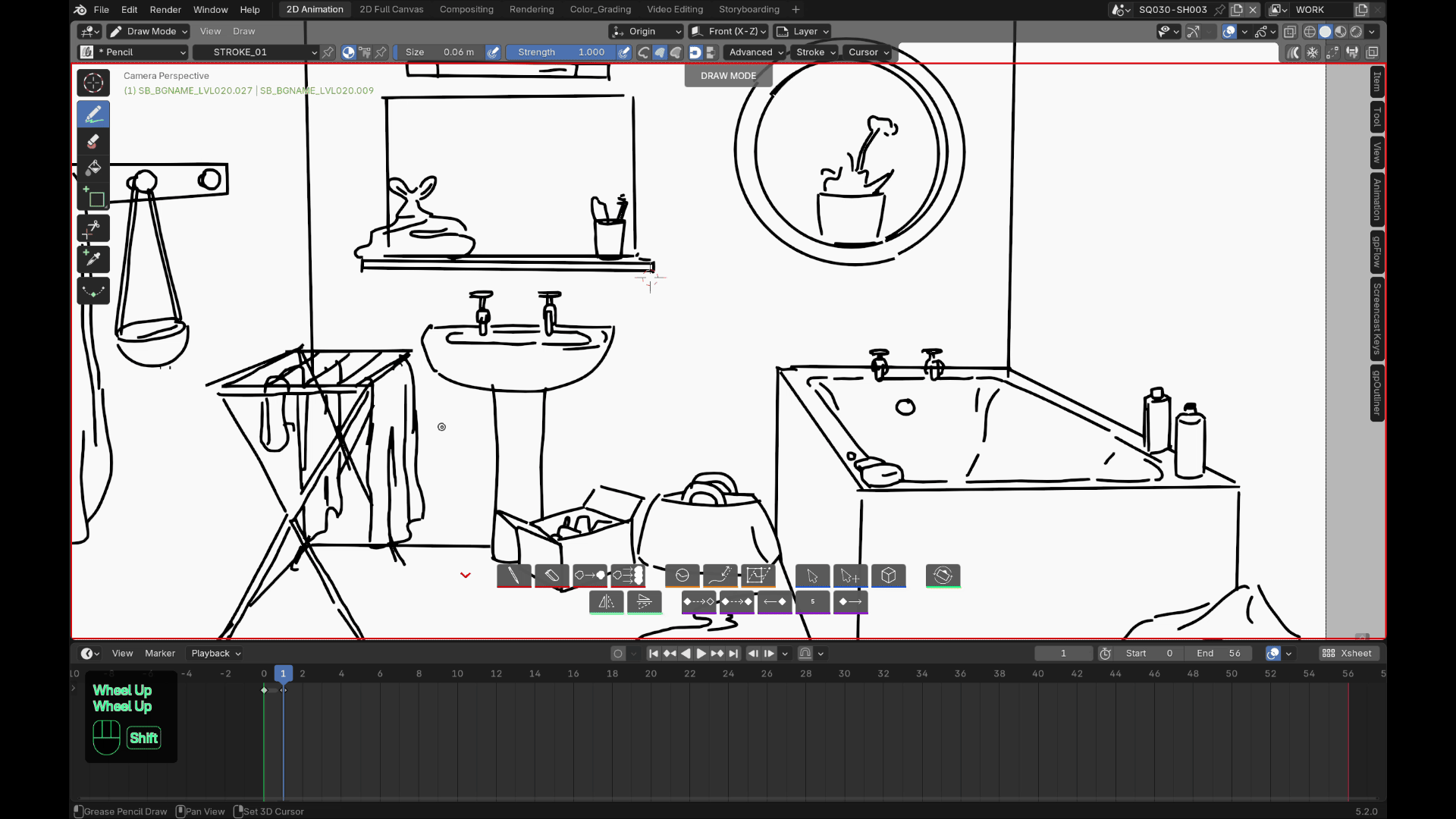The width and height of the screenshot is (1456, 819).
Task: Click the mirror flip icon in the floating toolbar
Action: (x=606, y=602)
